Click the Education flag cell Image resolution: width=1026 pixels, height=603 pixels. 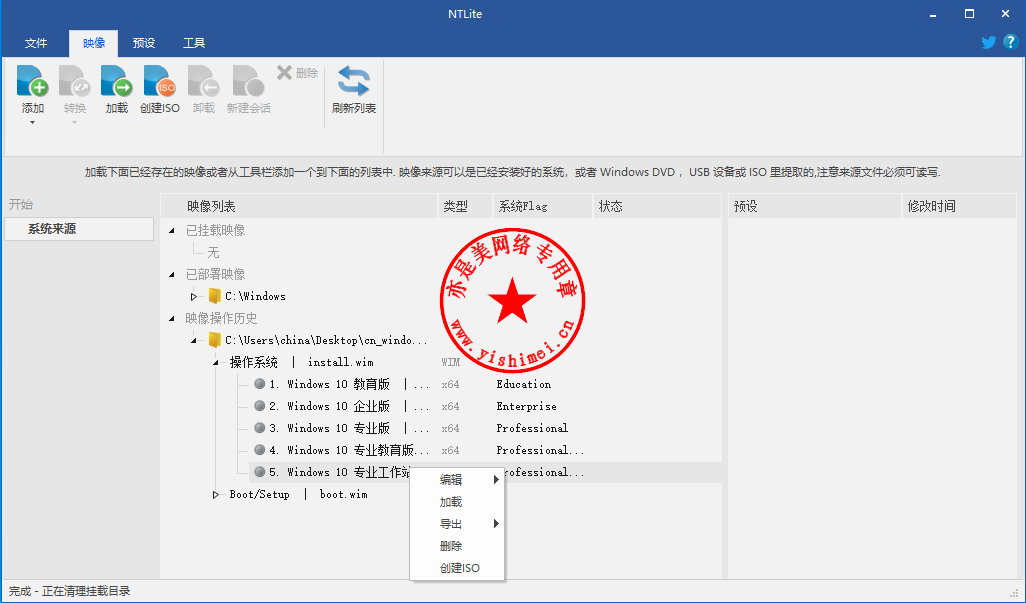point(523,384)
